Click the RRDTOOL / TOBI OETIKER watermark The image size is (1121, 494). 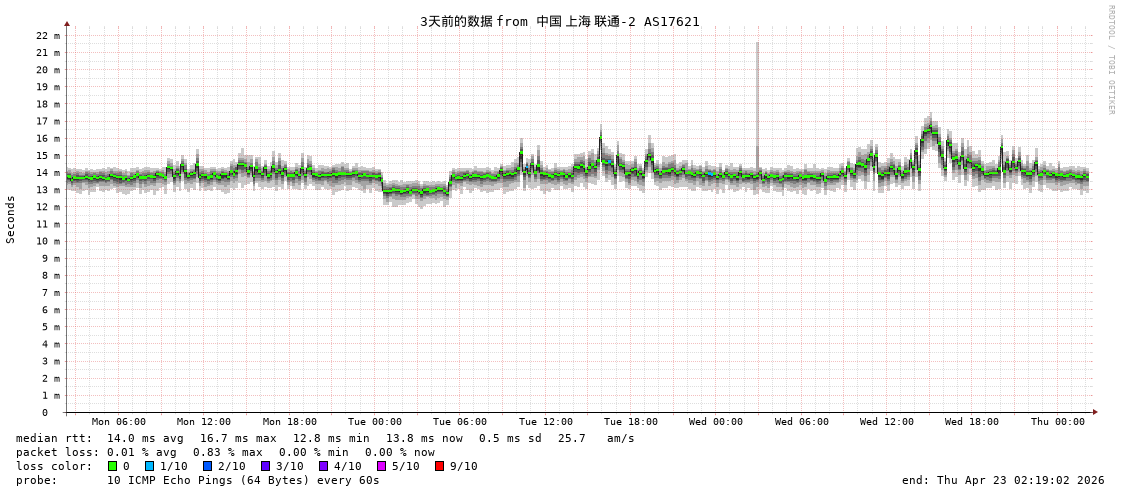[1110, 60]
